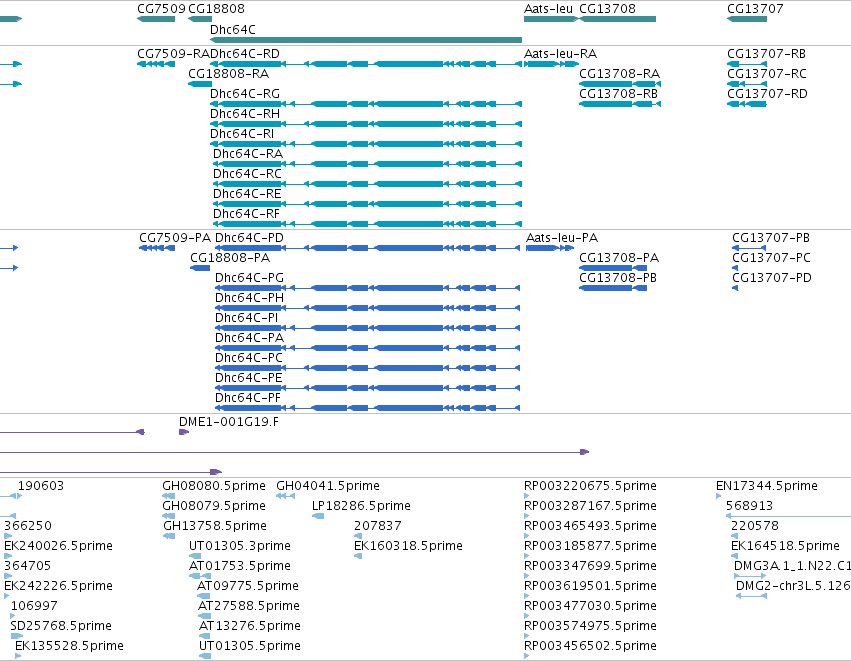Viewport: 851px width, 661px height.
Task: Select protein CG13707-PB
Action: click(749, 248)
